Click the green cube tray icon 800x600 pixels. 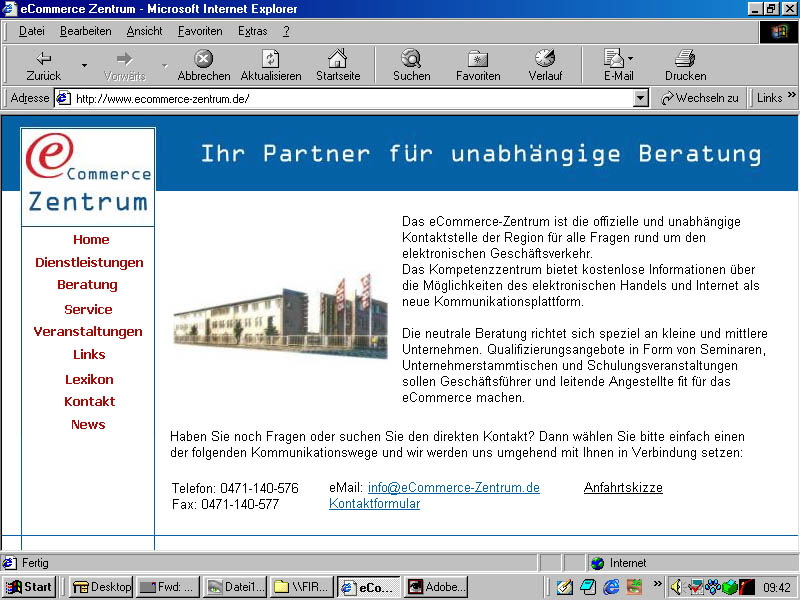point(729,587)
